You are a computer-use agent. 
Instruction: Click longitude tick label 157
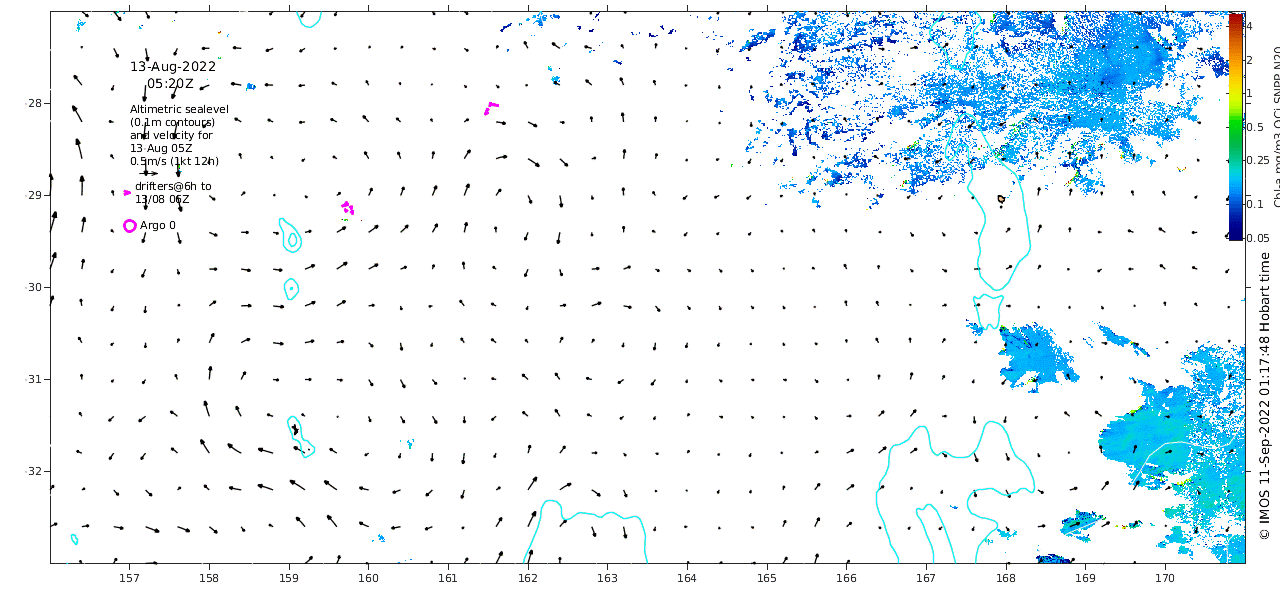[x=129, y=578]
